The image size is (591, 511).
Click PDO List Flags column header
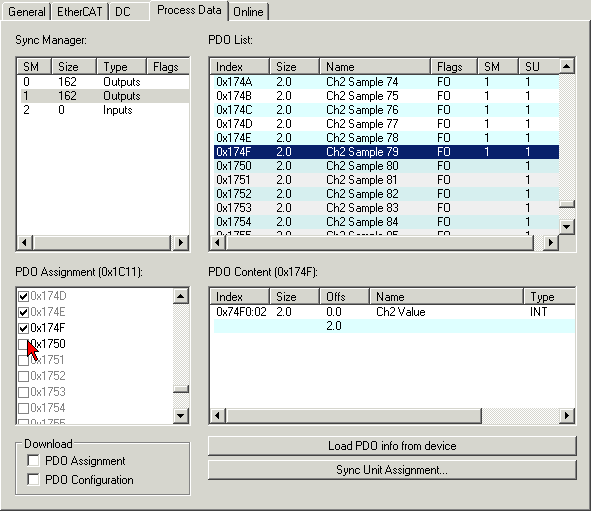pyautogui.click(x=454, y=67)
